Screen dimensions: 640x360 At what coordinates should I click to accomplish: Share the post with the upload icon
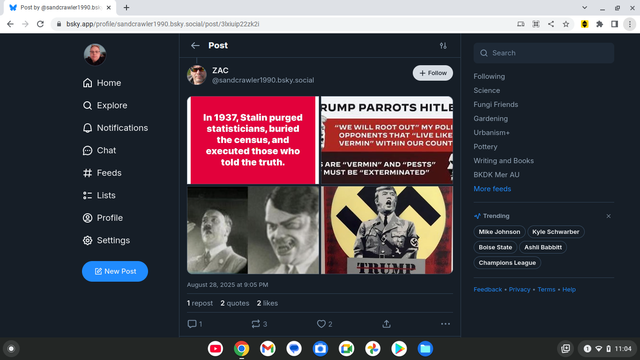tap(386, 324)
